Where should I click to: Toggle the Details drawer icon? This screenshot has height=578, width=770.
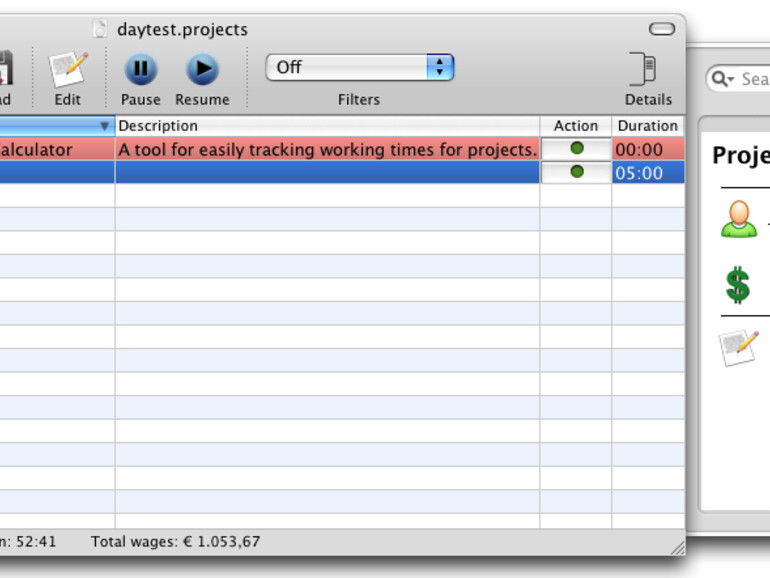[643, 69]
